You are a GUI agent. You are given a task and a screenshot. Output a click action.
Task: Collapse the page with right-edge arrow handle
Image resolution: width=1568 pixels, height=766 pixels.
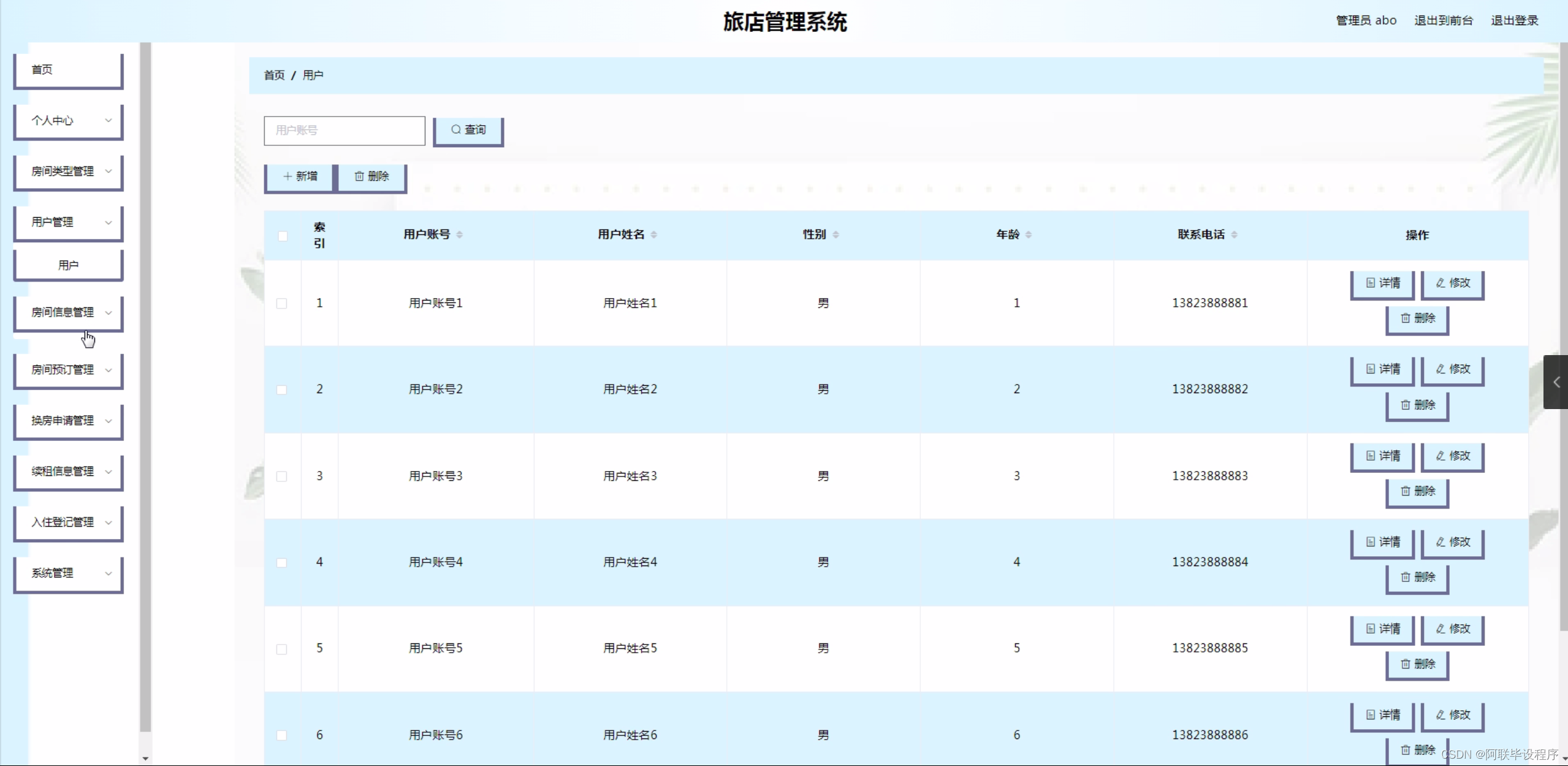click(1558, 382)
